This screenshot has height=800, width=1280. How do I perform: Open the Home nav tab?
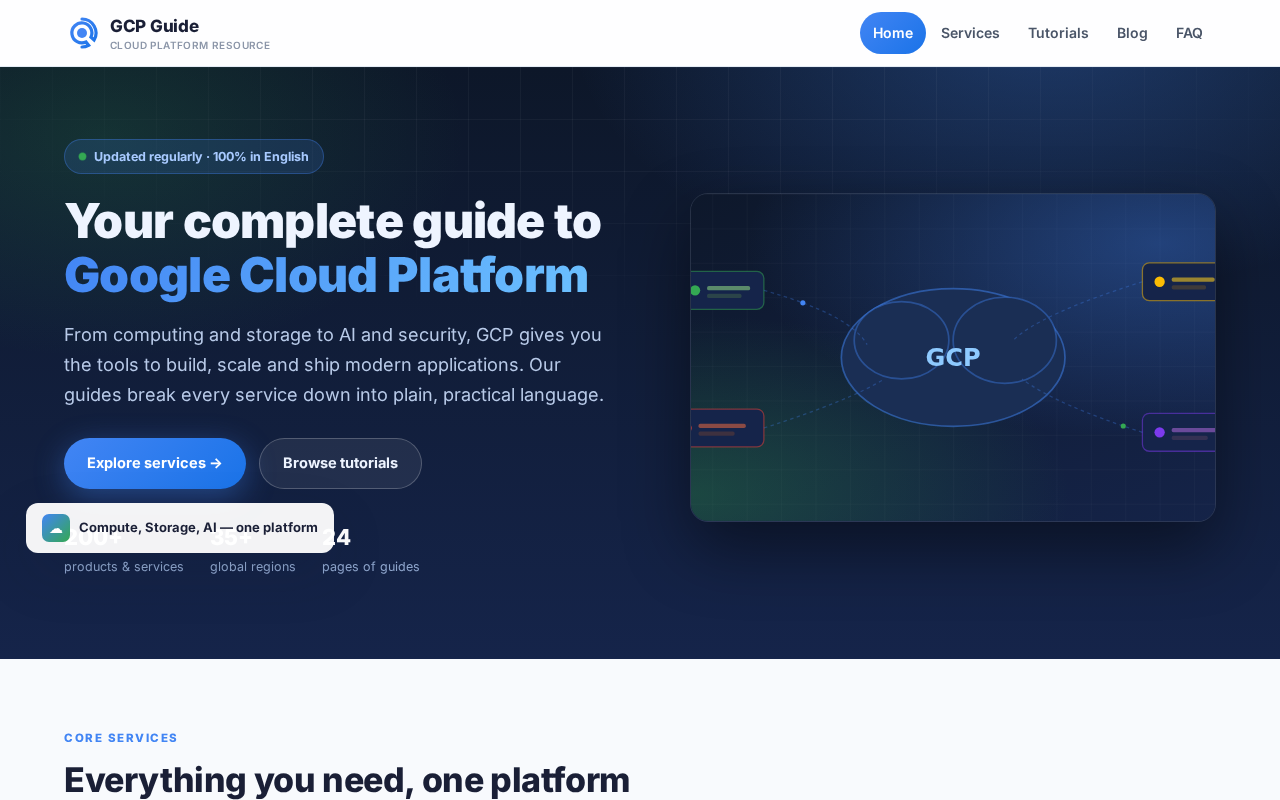coord(893,33)
